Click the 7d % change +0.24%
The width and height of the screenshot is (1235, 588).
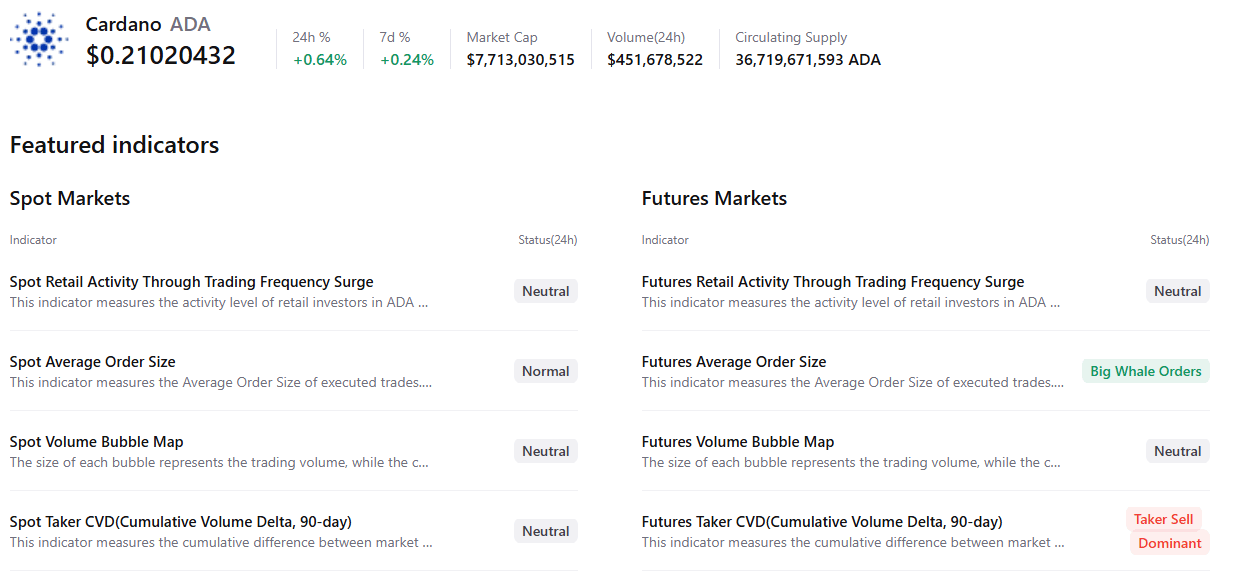tap(407, 59)
